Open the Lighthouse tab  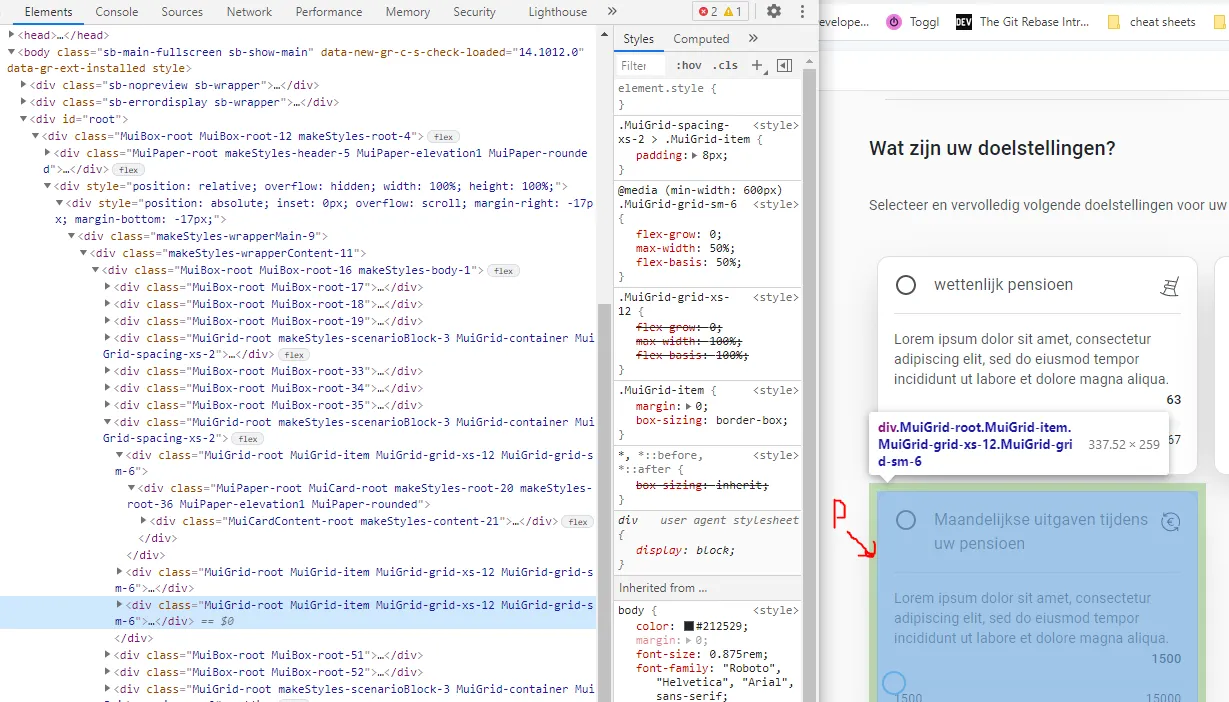(x=558, y=12)
